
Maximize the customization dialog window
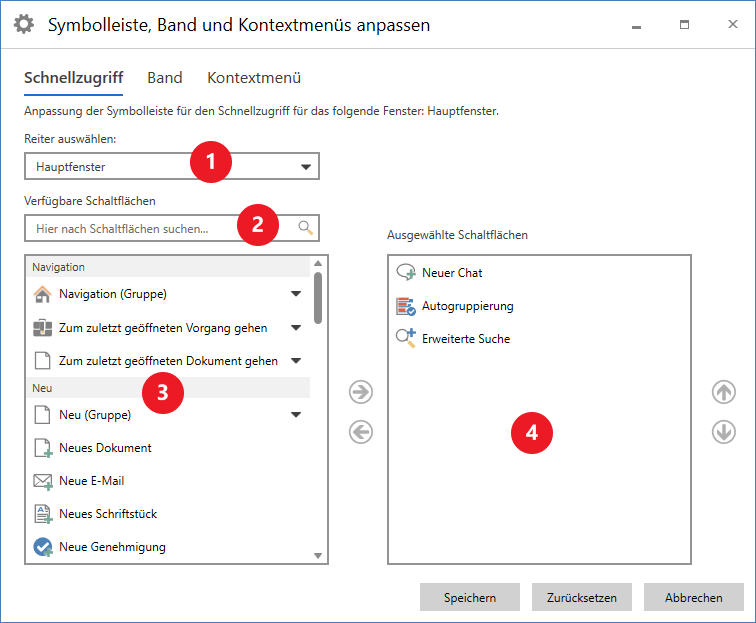pos(684,25)
